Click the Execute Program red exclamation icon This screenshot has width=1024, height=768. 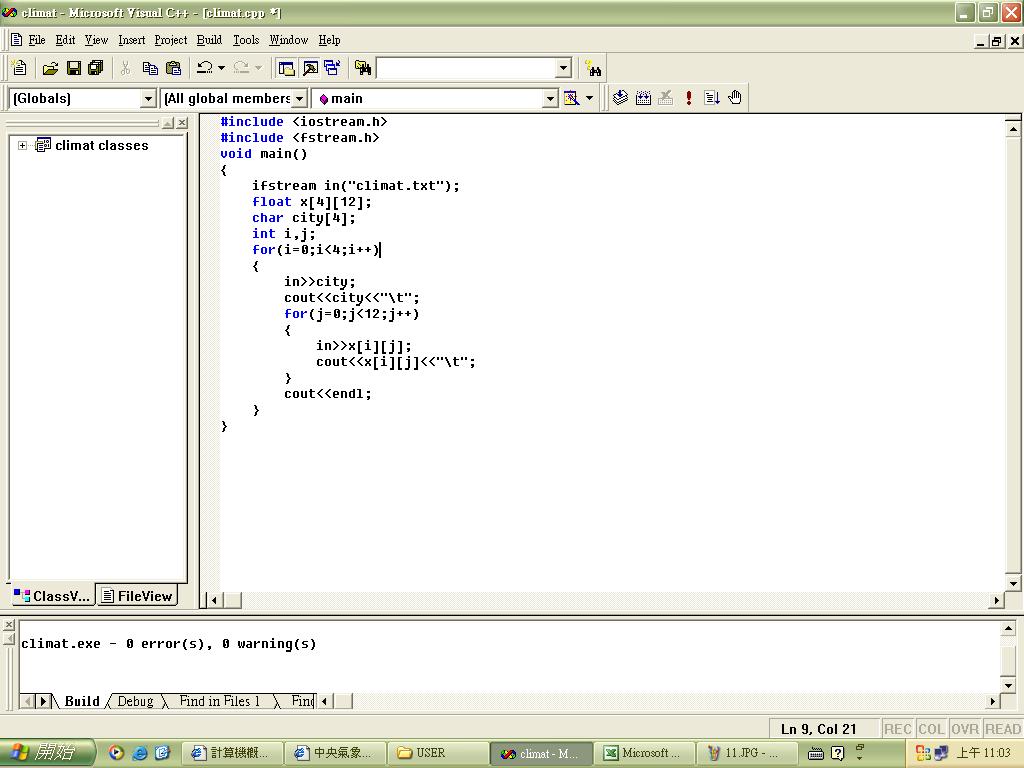pyautogui.click(x=689, y=98)
